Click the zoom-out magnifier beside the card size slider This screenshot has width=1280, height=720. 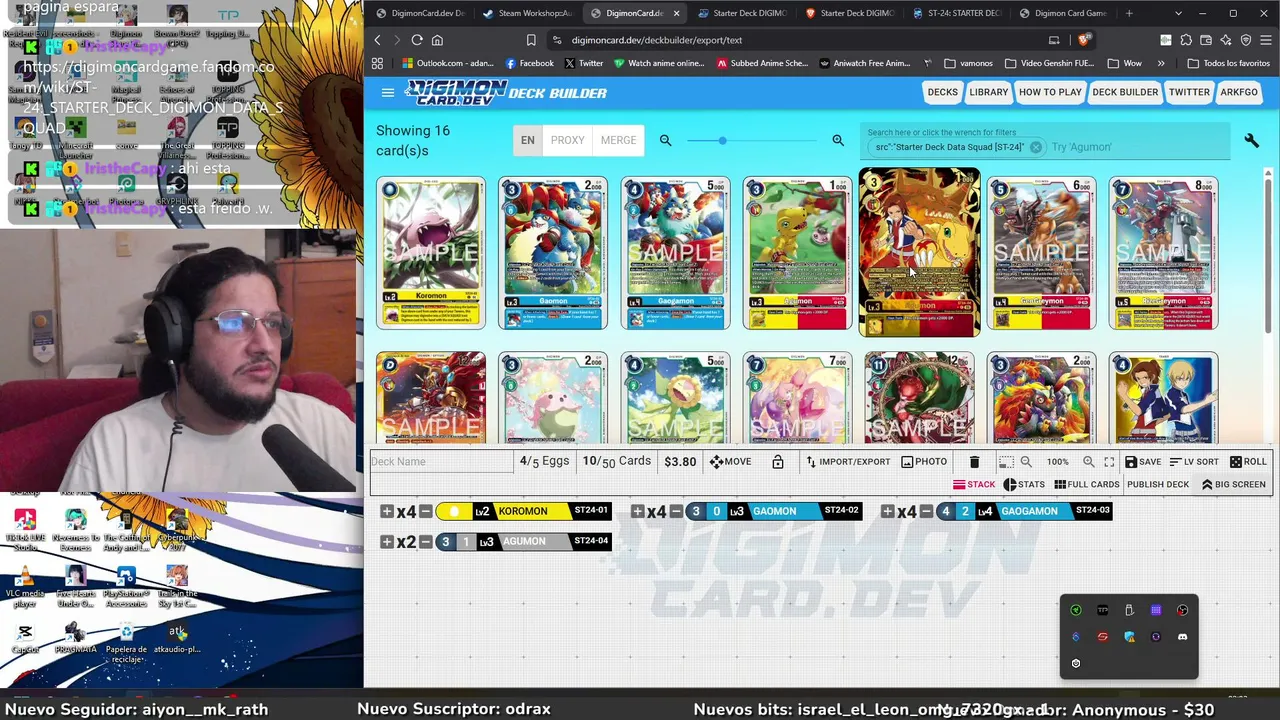665,140
